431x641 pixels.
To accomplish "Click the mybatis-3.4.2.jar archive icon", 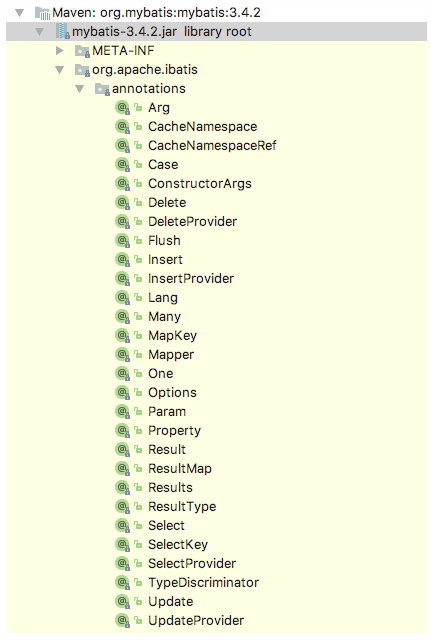I will pos(63,31).
